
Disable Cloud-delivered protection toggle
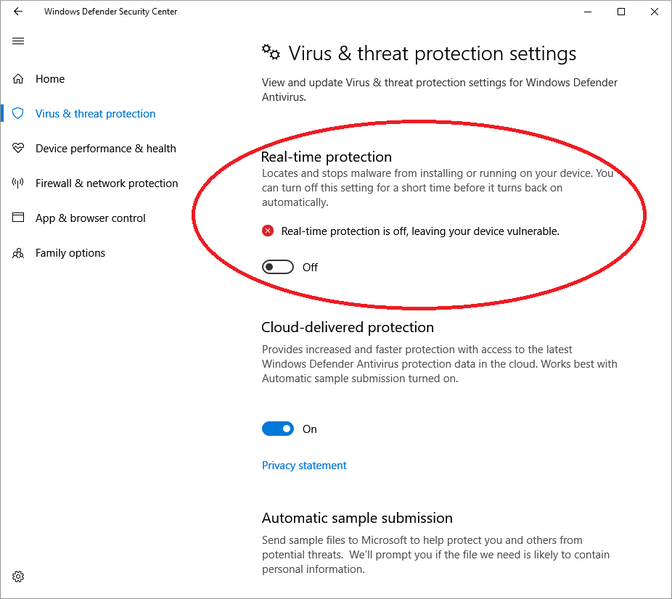click(x=278, y=429)
